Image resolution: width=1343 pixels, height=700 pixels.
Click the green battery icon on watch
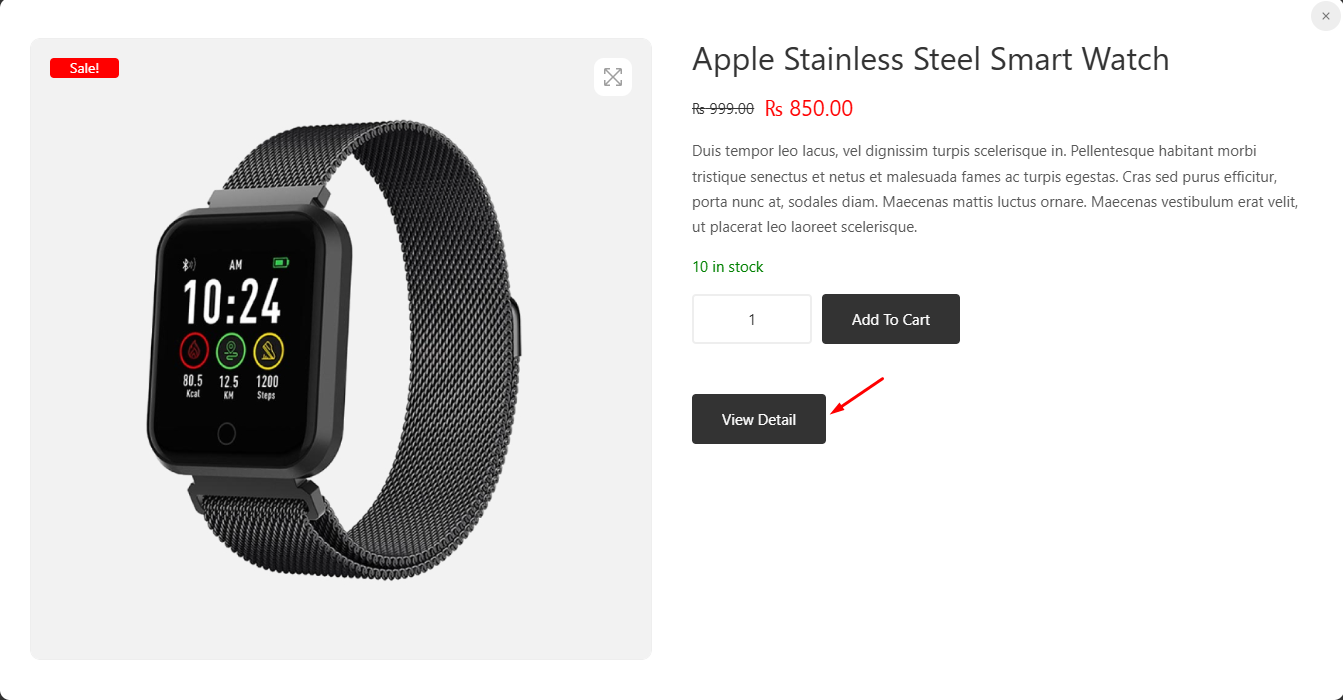click(281, 263)
